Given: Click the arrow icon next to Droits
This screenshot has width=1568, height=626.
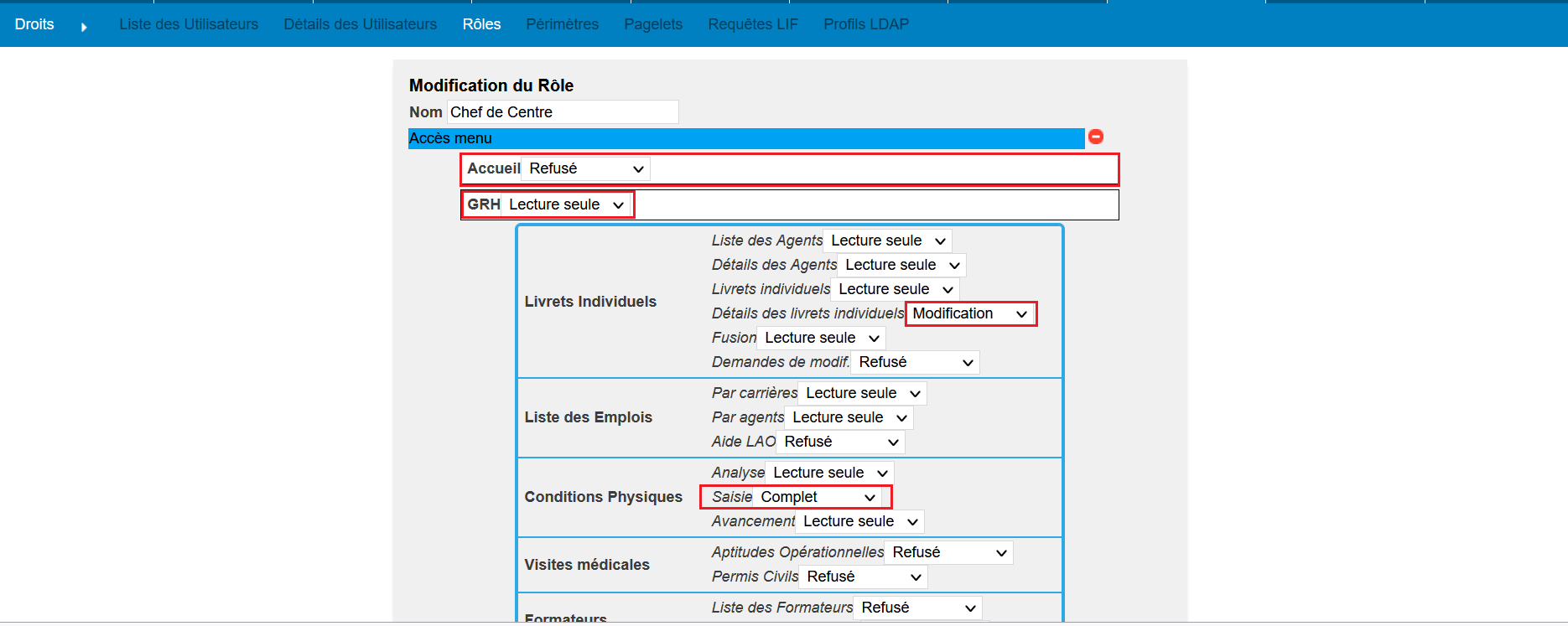Looking at the screenshot, I should pos(84,27).
